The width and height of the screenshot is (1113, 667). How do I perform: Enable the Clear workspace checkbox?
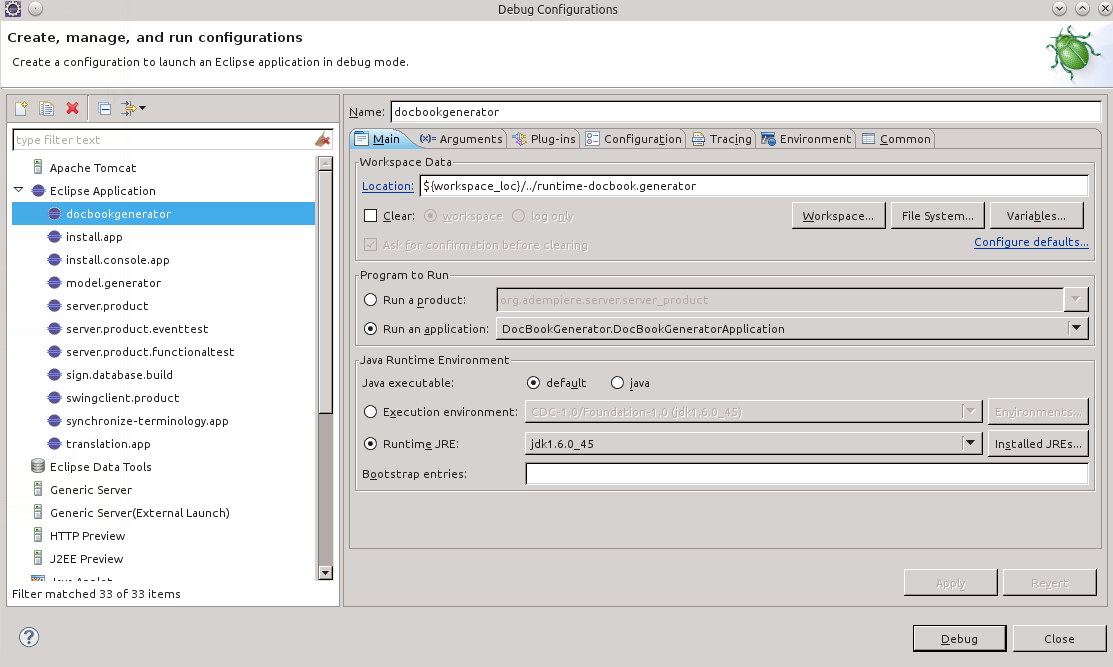tap(371, 216)
